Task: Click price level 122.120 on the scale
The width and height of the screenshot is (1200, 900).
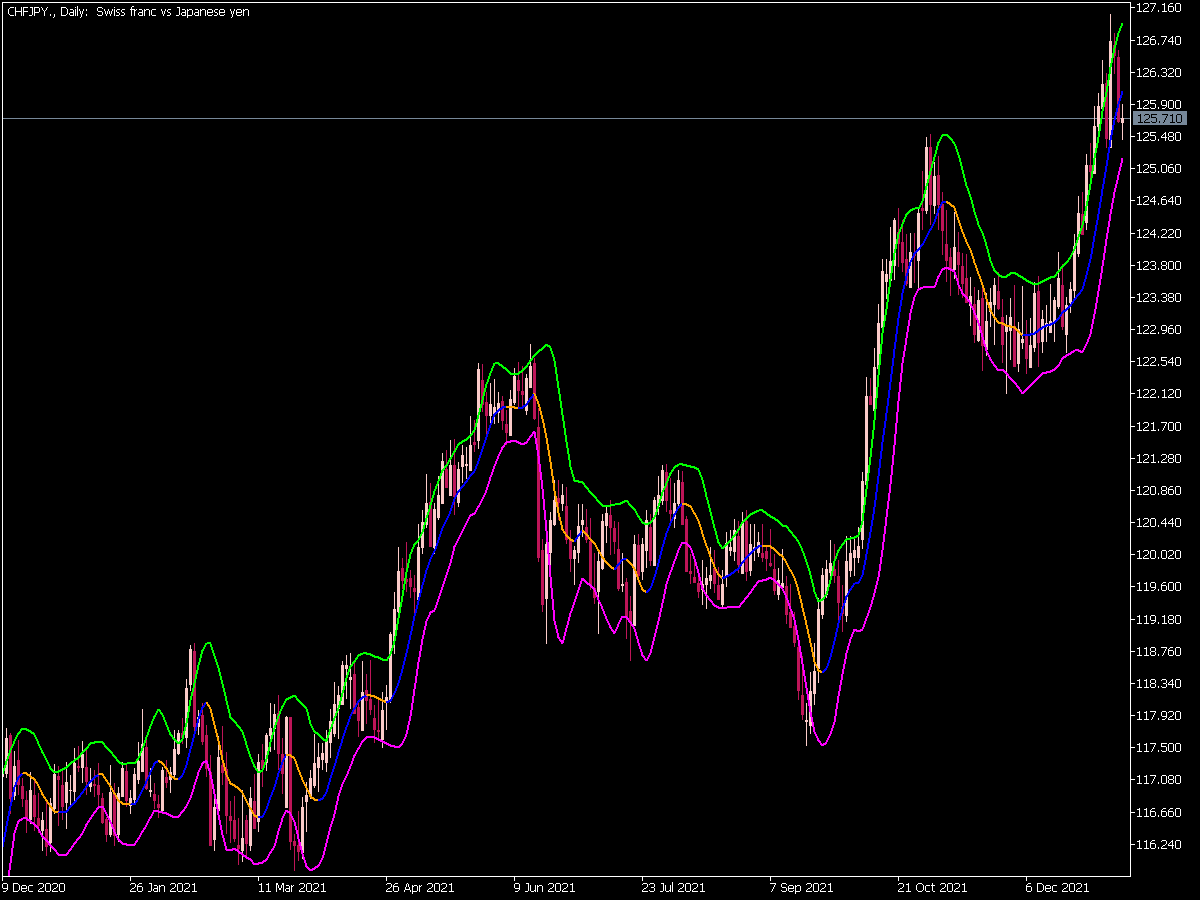Action: click(x=1160, y=394)
